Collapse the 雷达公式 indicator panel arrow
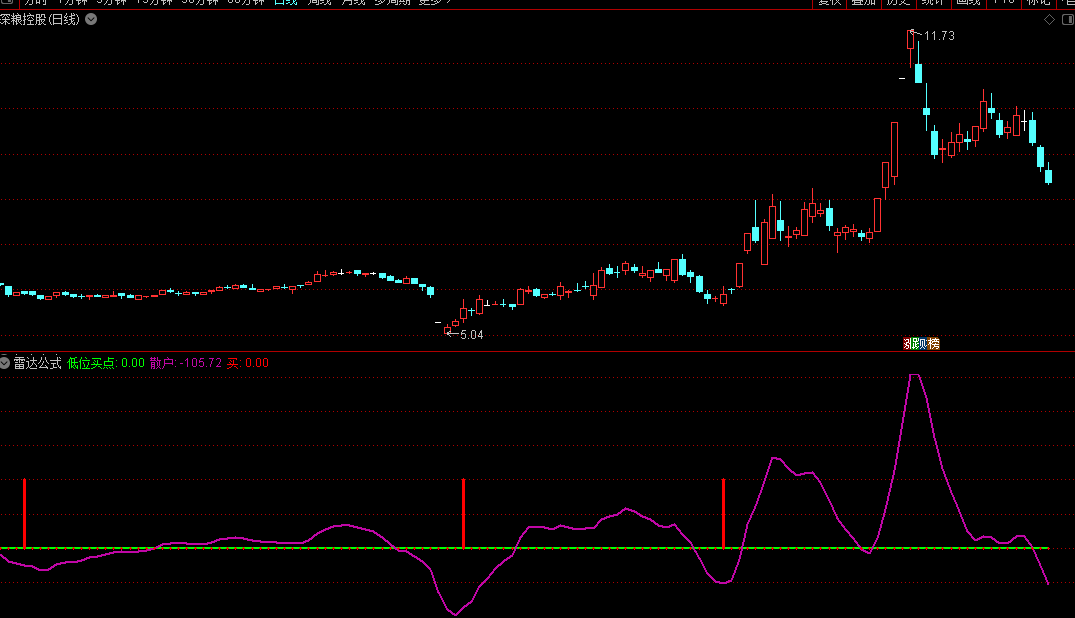The image size is (1075, 618). (4, 363)
